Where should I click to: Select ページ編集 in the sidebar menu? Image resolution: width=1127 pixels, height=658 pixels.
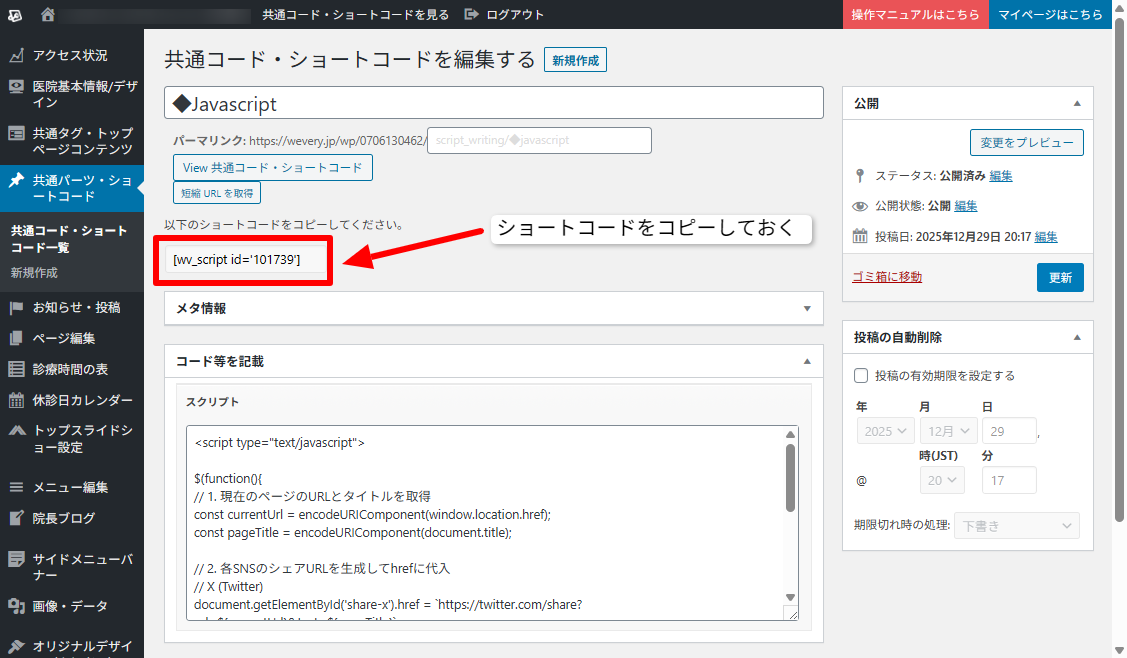(x=64, y=338)
